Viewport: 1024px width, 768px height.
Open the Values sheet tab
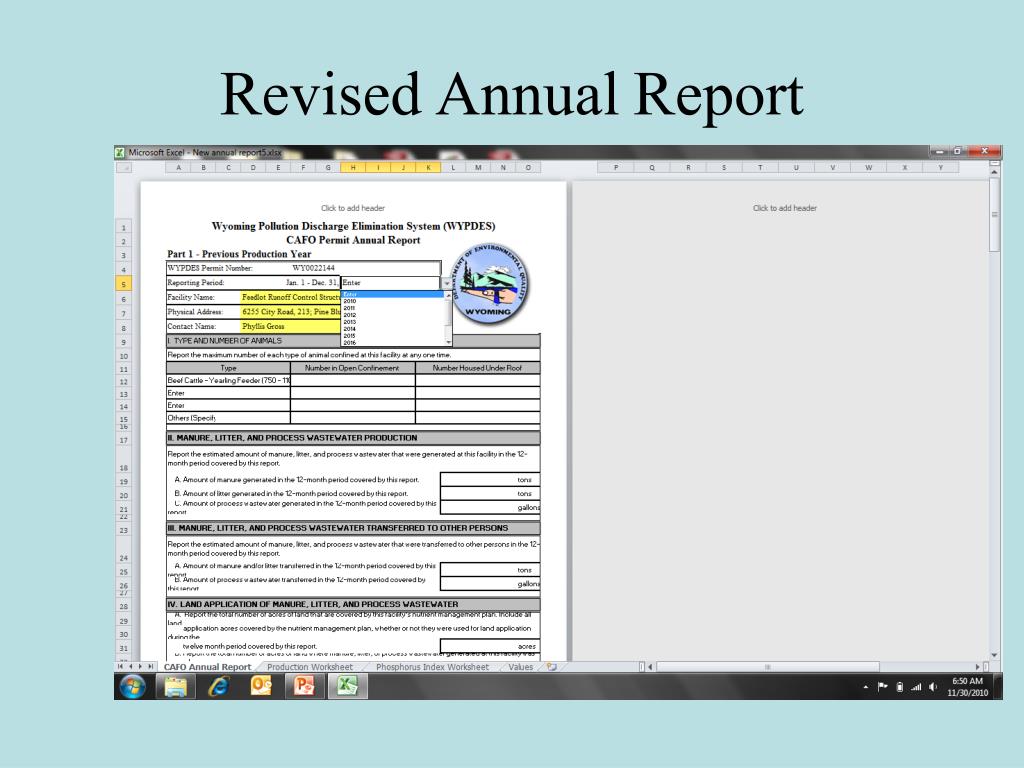pyautogui.click(x=520, y=667)
